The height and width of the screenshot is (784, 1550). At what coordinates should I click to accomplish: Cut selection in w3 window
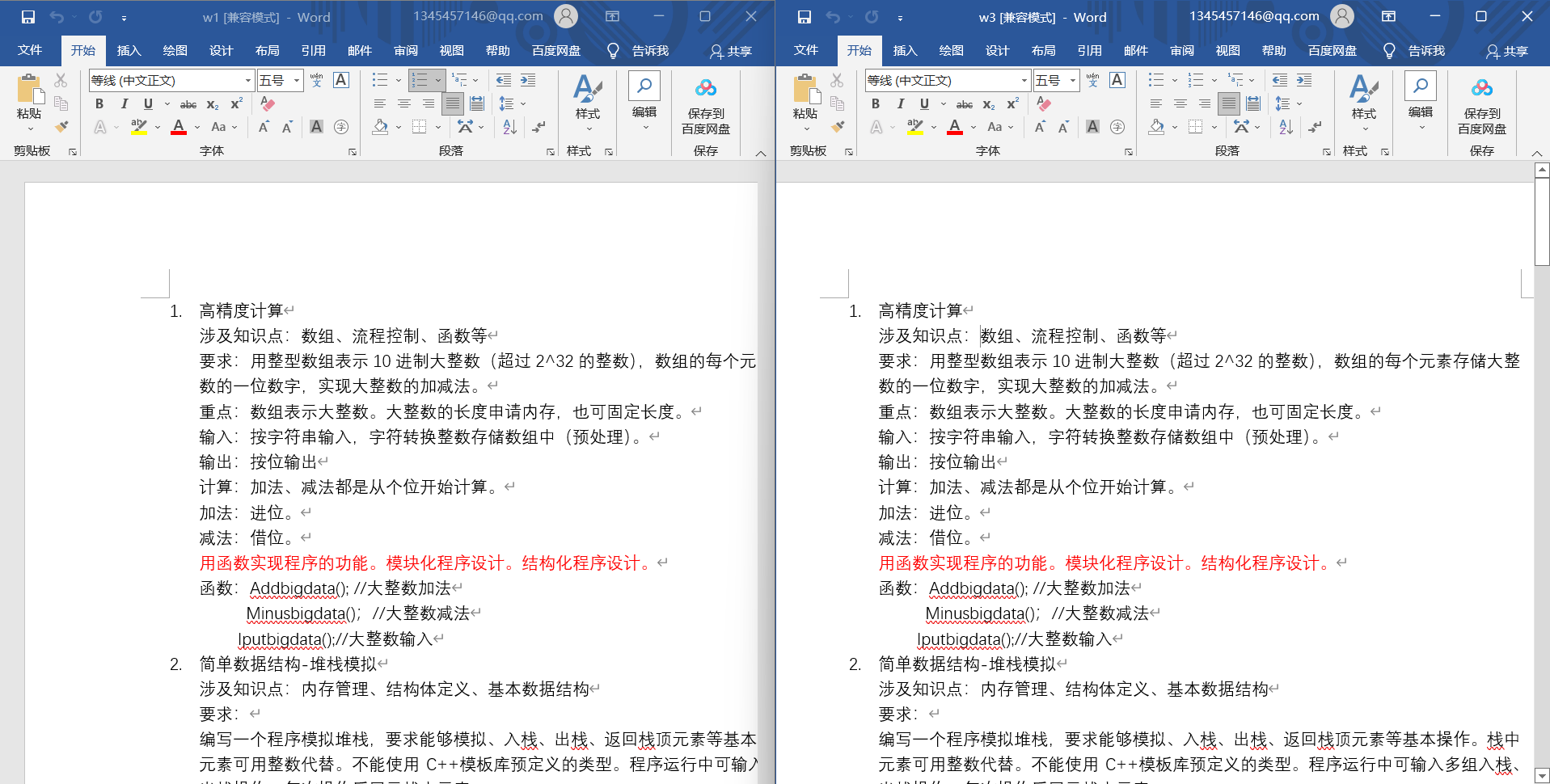pos(837,80)
